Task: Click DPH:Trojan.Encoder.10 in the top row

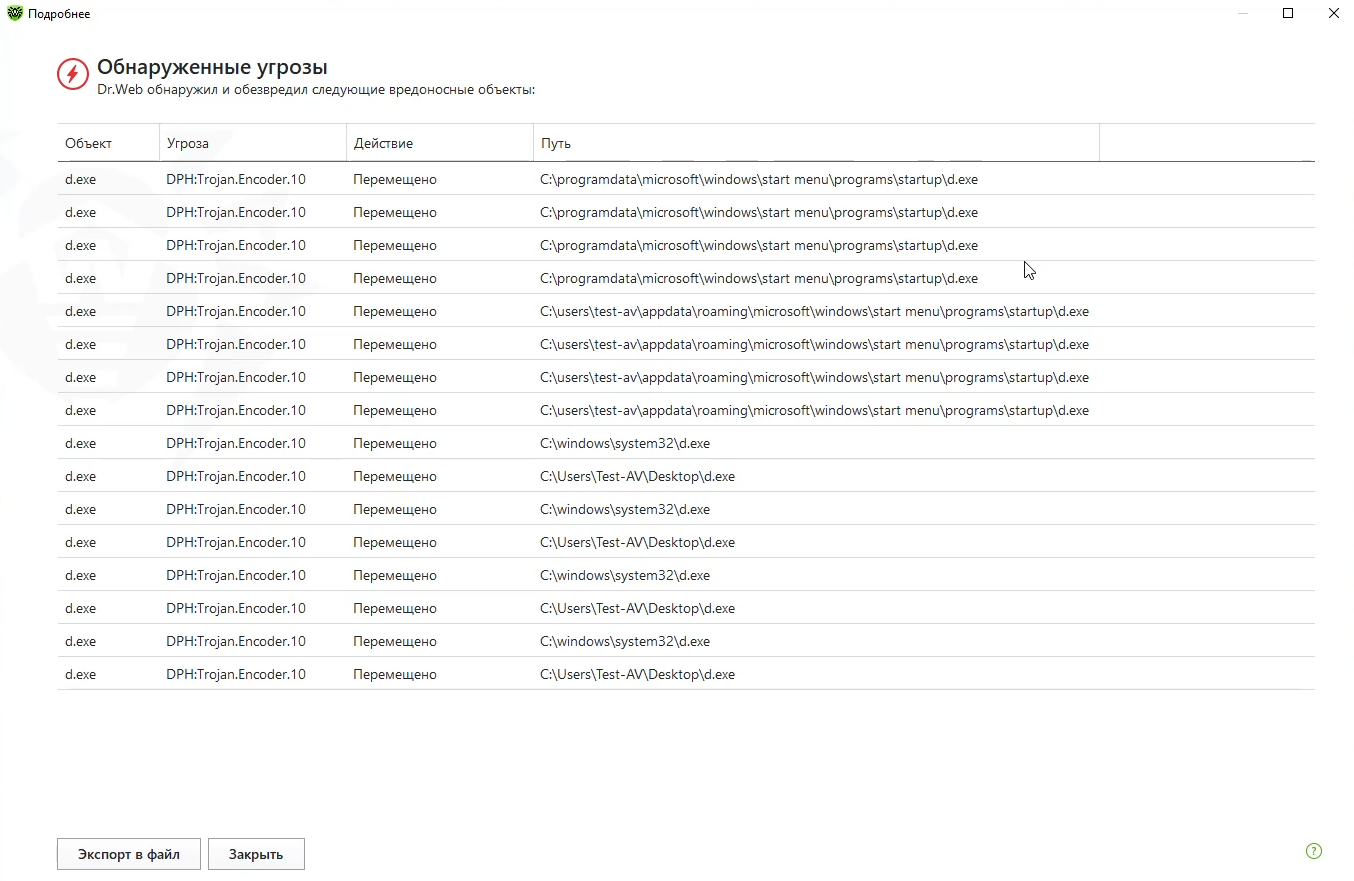Action: coord(236,180)
